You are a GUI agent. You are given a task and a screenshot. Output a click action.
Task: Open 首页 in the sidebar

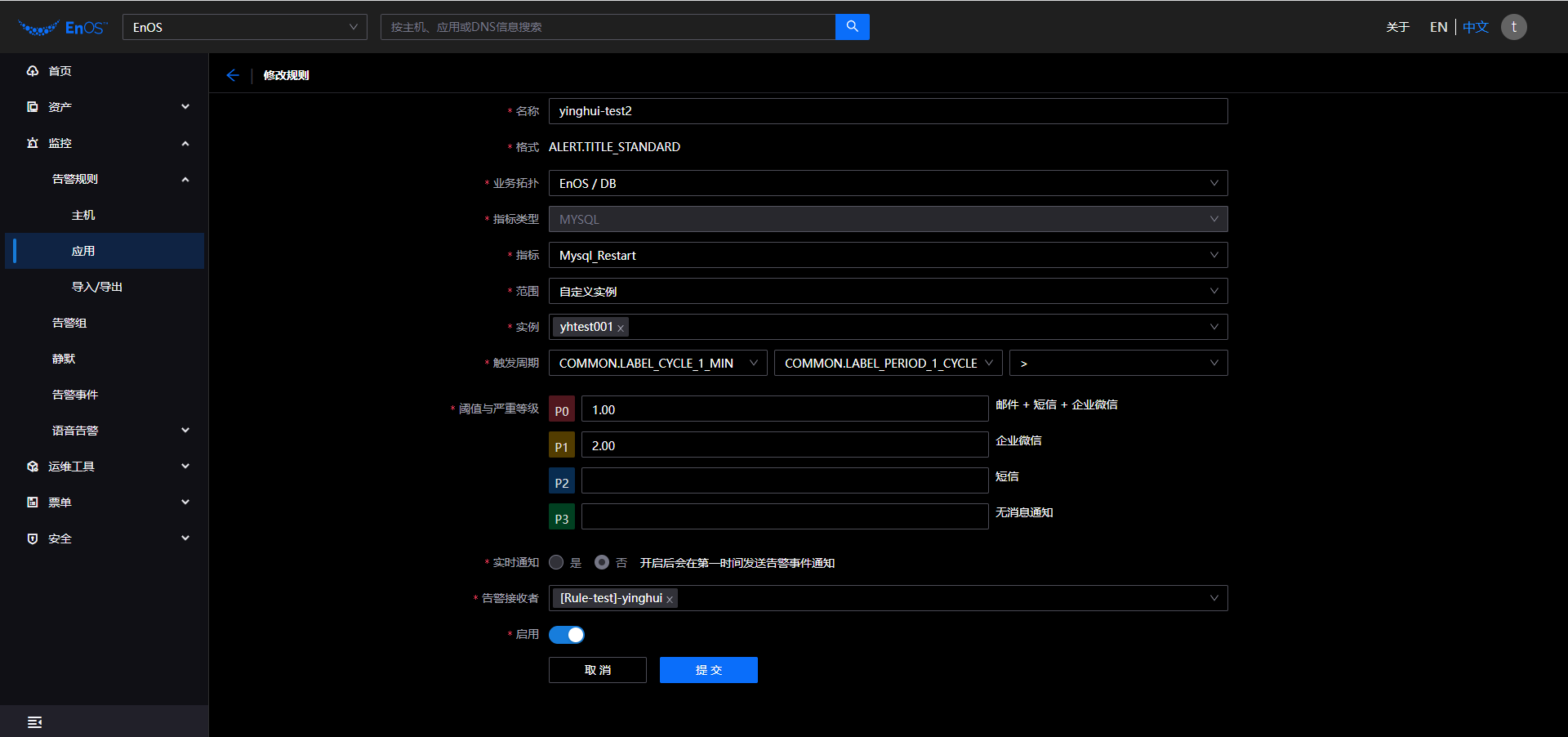coord(60,71)
